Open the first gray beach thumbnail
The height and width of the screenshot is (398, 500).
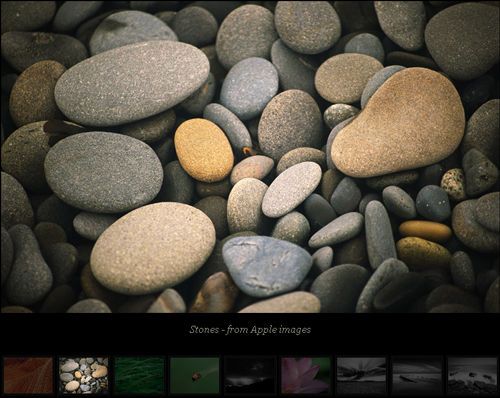point(361,375)
